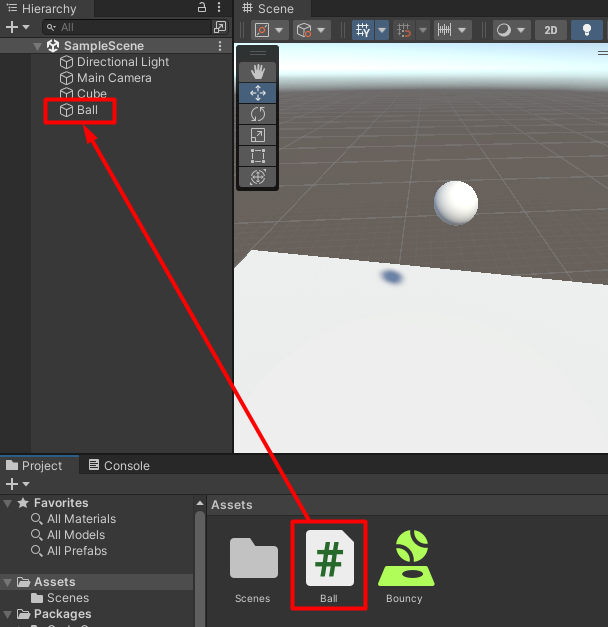Click the Ball game object cube icon
The image size is (608, 627).
[x=66, y=110]
